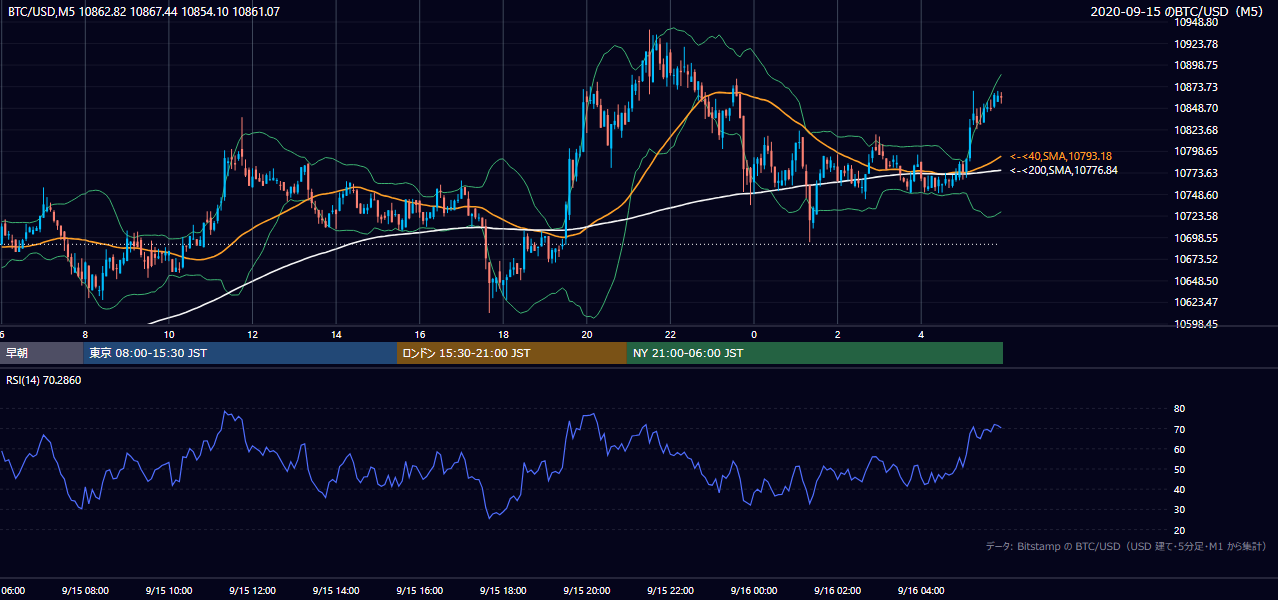Image resolution: width=1278 pixels, height=600 pixels.
Task: Click the 10898.75 price axis label
Action: [1197, 65]
